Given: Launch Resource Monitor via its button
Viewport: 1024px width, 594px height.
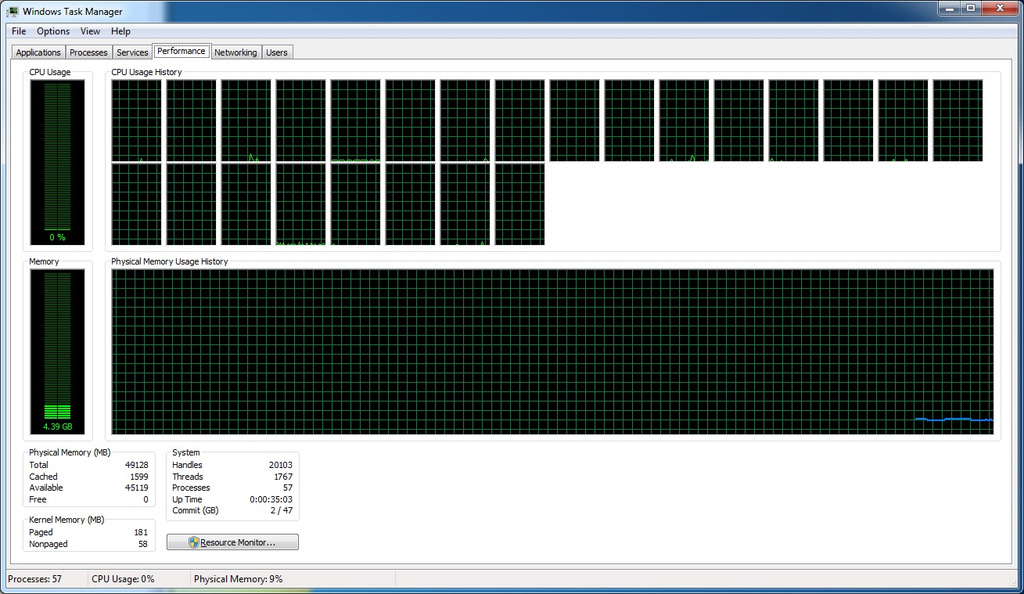Looking at the screenshot, I should tap(232, 542).
